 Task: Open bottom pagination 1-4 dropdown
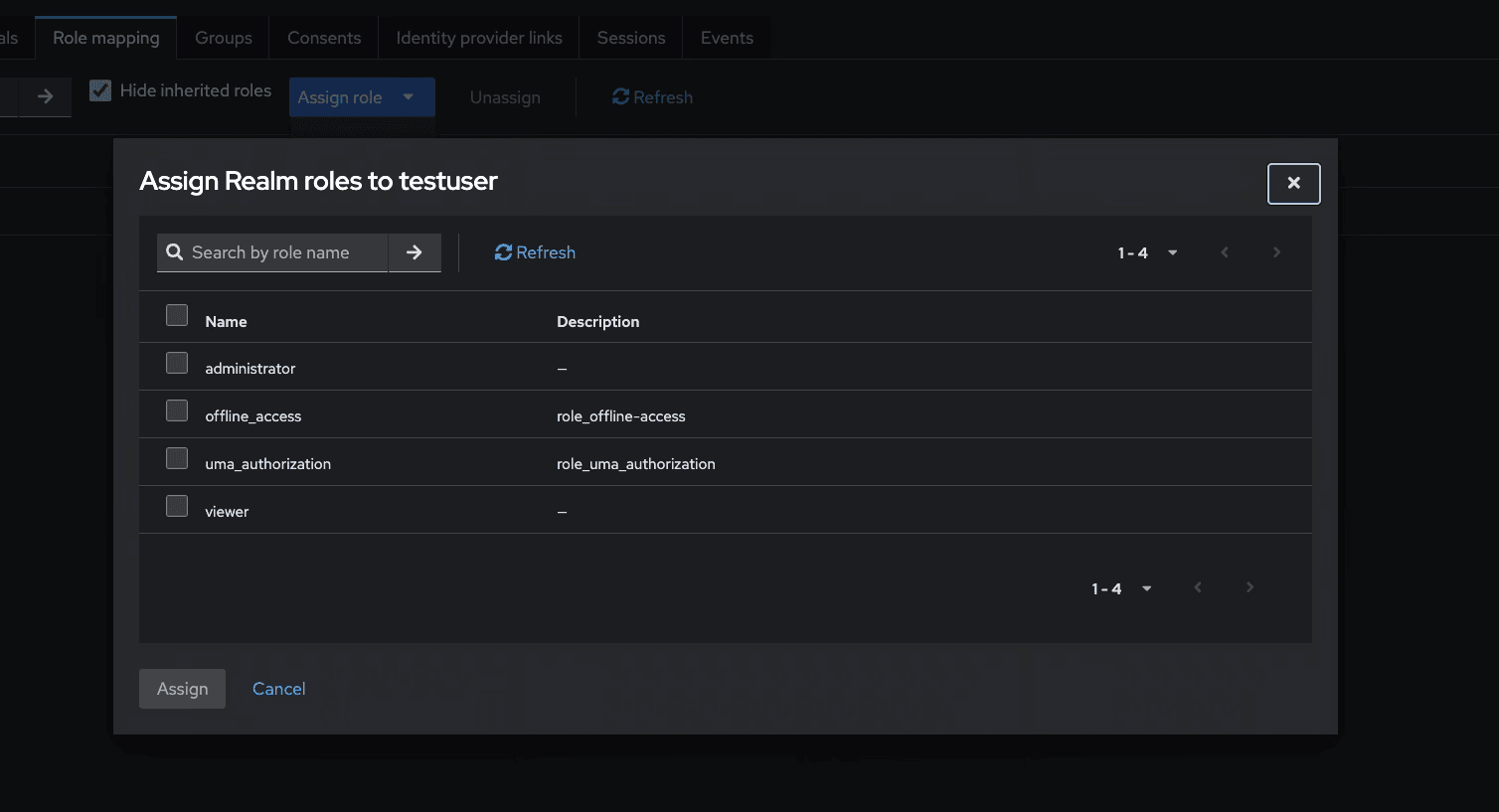click(1121, 588)
